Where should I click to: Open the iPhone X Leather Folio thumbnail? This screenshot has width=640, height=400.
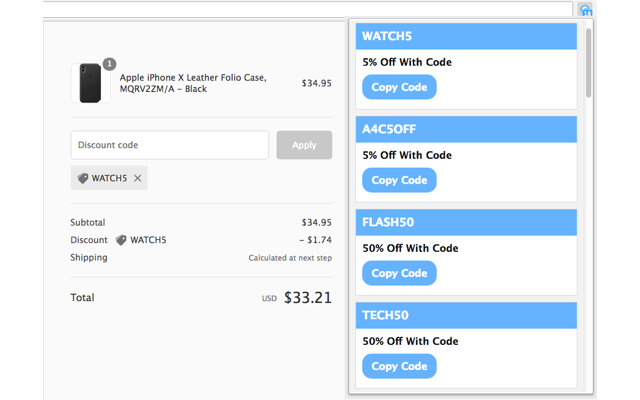pyautogui.click(x=91, y=83)
